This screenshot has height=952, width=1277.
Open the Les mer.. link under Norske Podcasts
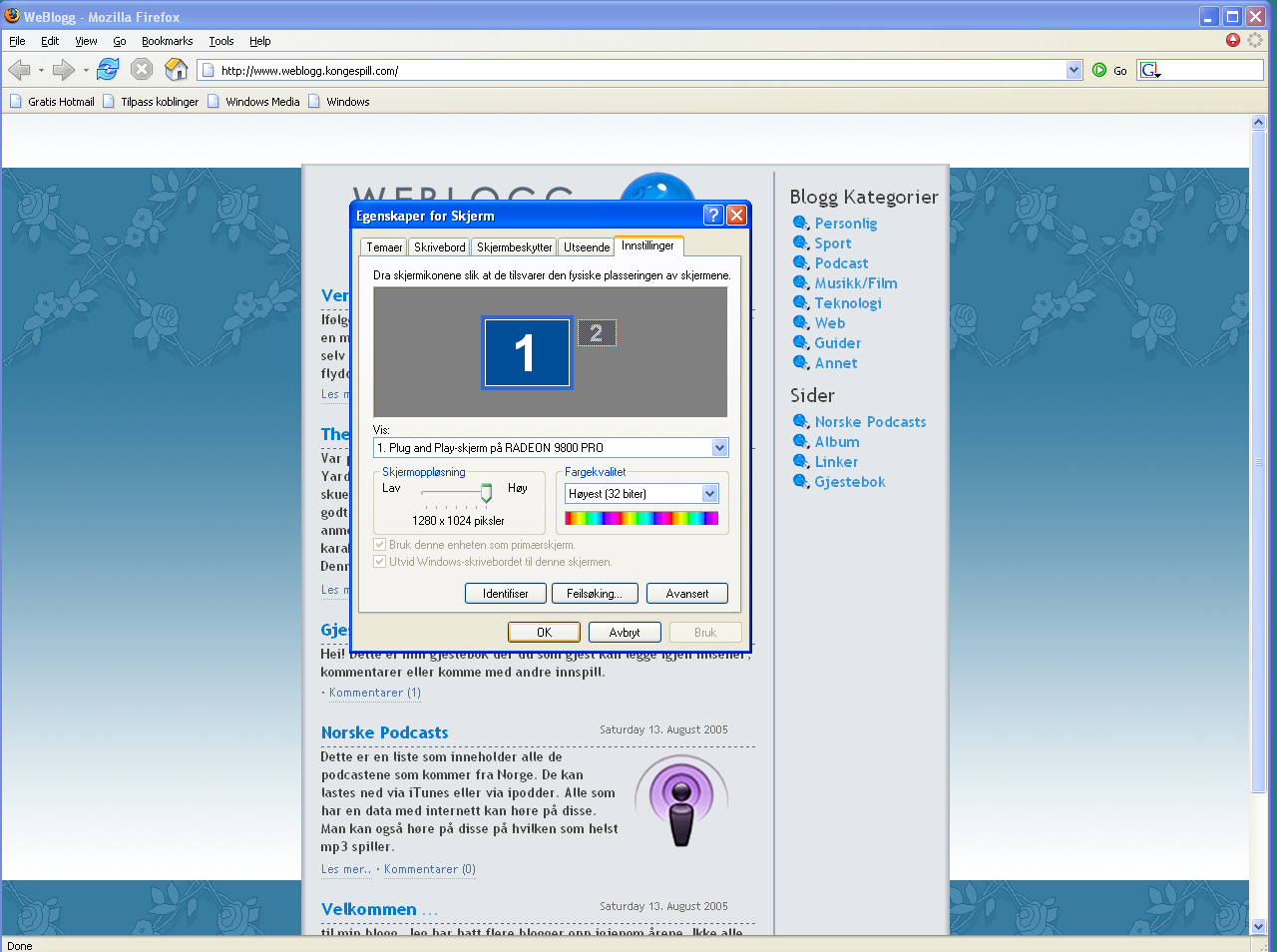(x=346, y=869)
